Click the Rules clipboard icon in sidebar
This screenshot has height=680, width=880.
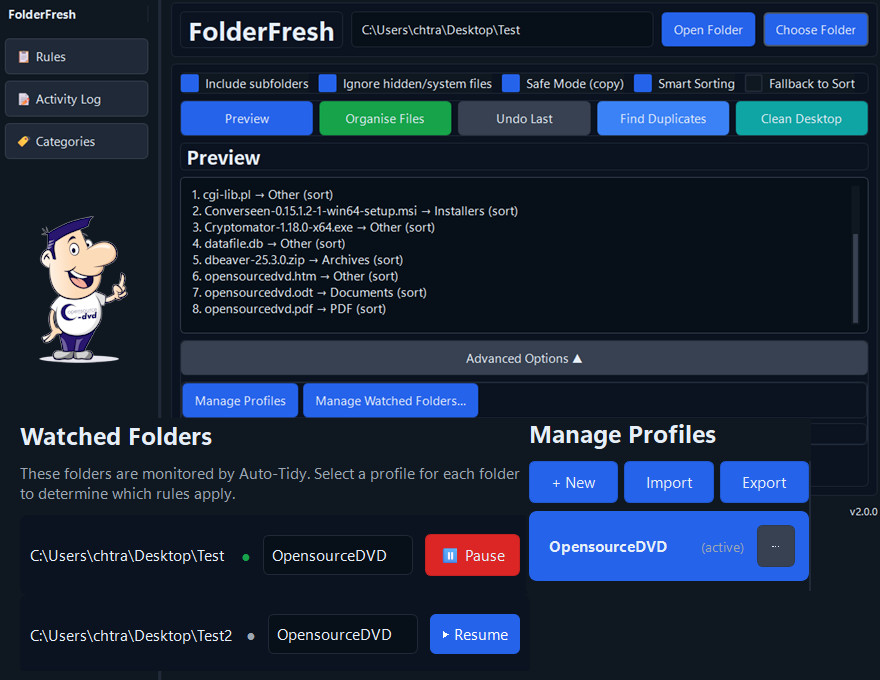point(23,57)
